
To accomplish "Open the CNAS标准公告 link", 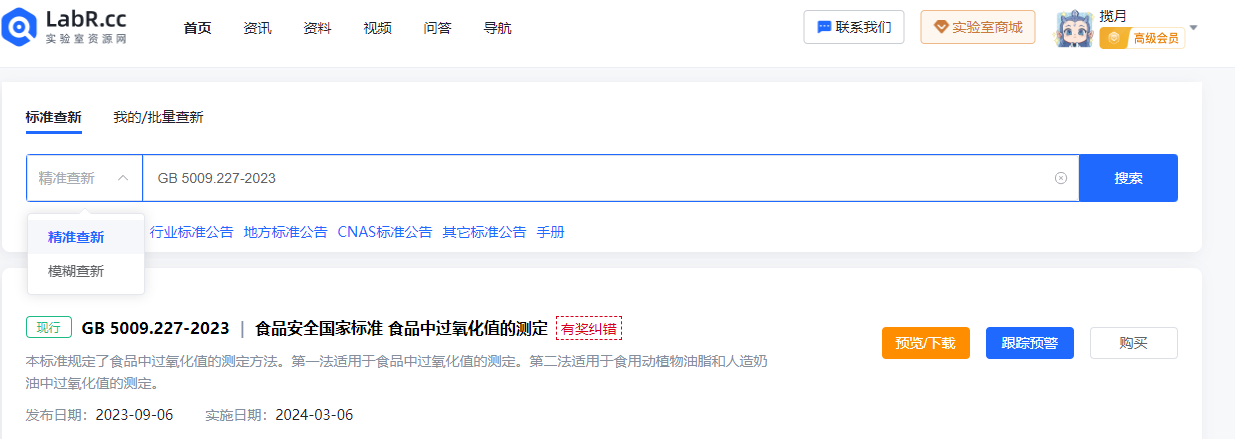I will (385, 232).
